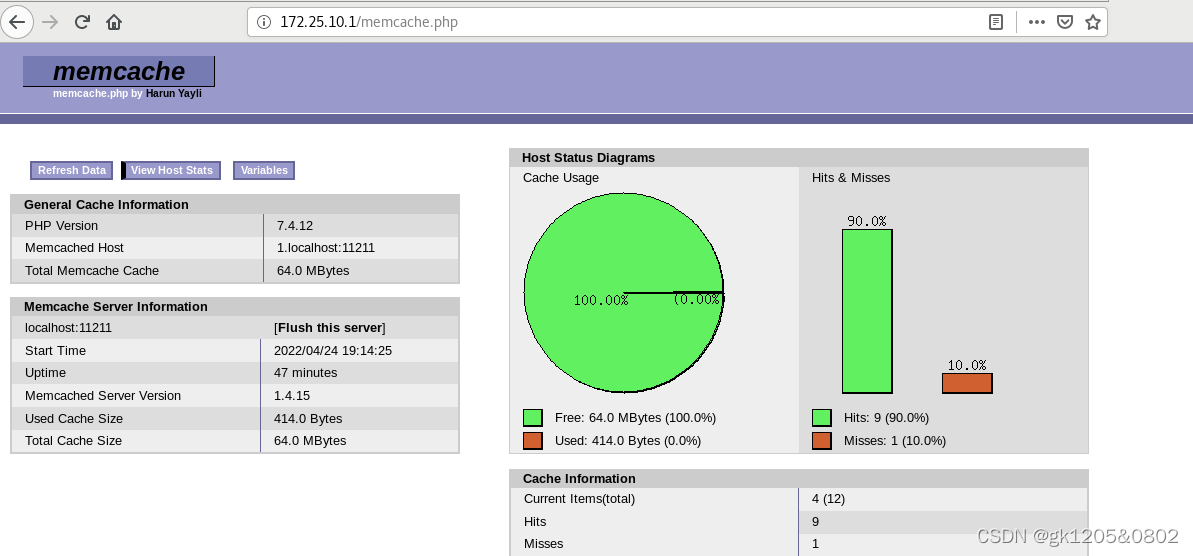Click green Free swatch in Cache Usage legend
This screenshot has height=556, width=1193.
[533, 418]
